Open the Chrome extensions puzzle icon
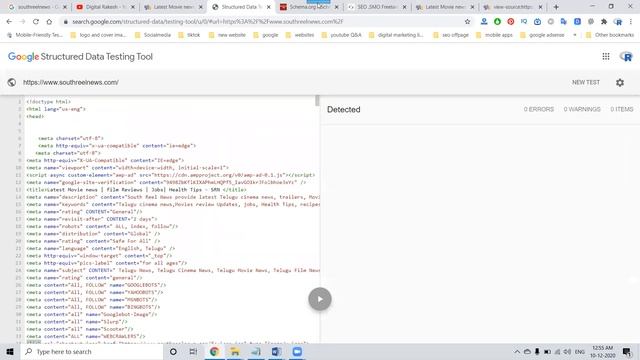Image resolution: width=640 pixels, height=360 pixels. pyautogui.click(x=604, y=22)
